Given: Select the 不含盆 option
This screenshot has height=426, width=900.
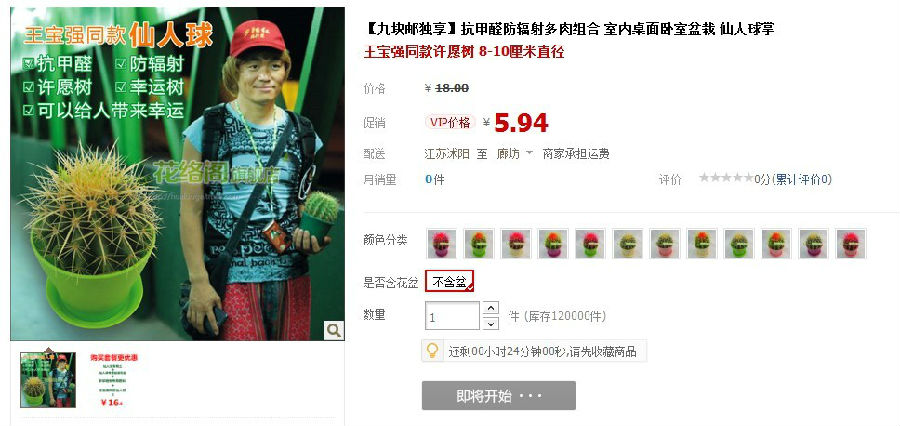Looking at the screenshot, I should (x=449, y=281).
